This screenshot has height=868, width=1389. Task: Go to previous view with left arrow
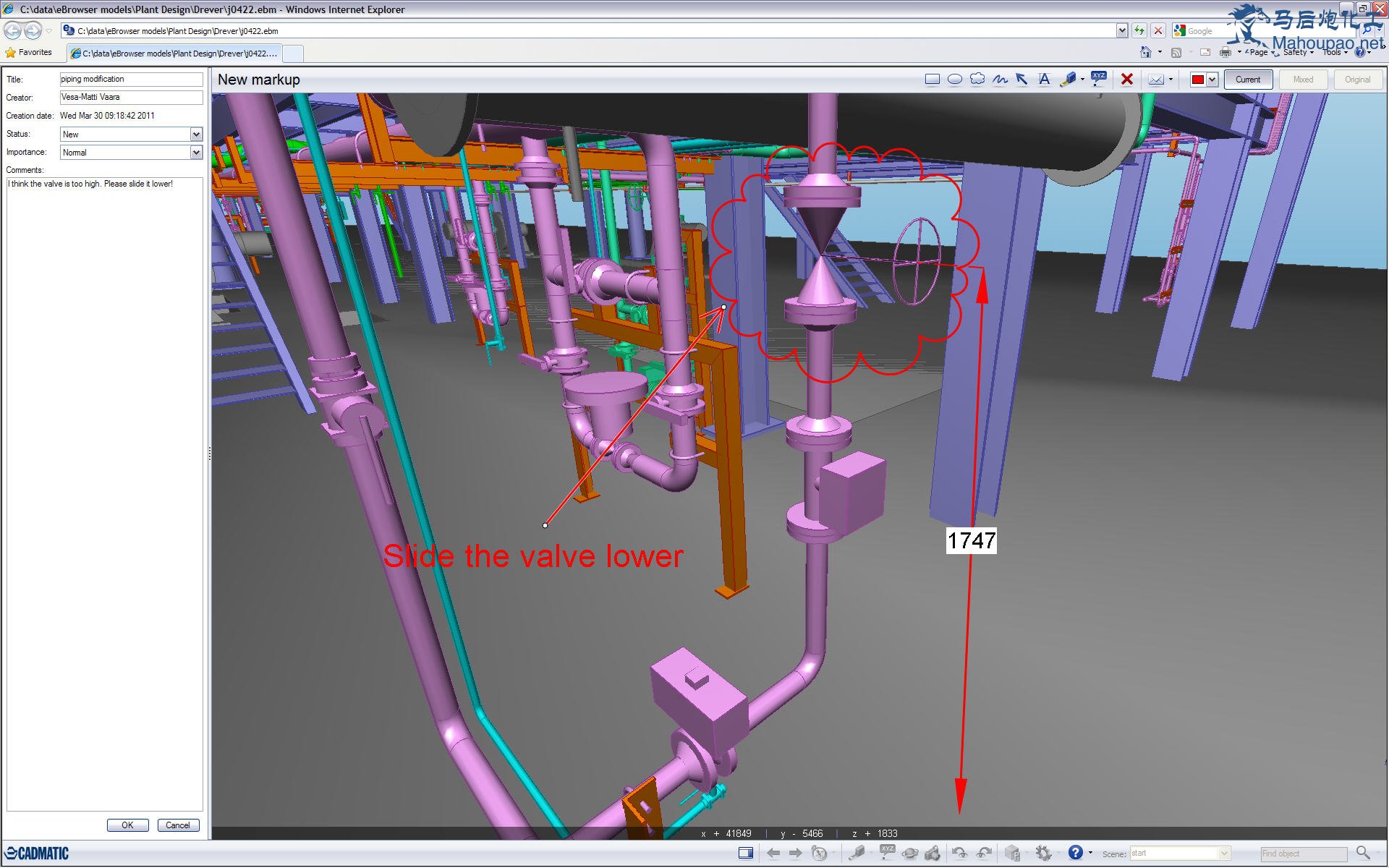(x=773, y=854)
